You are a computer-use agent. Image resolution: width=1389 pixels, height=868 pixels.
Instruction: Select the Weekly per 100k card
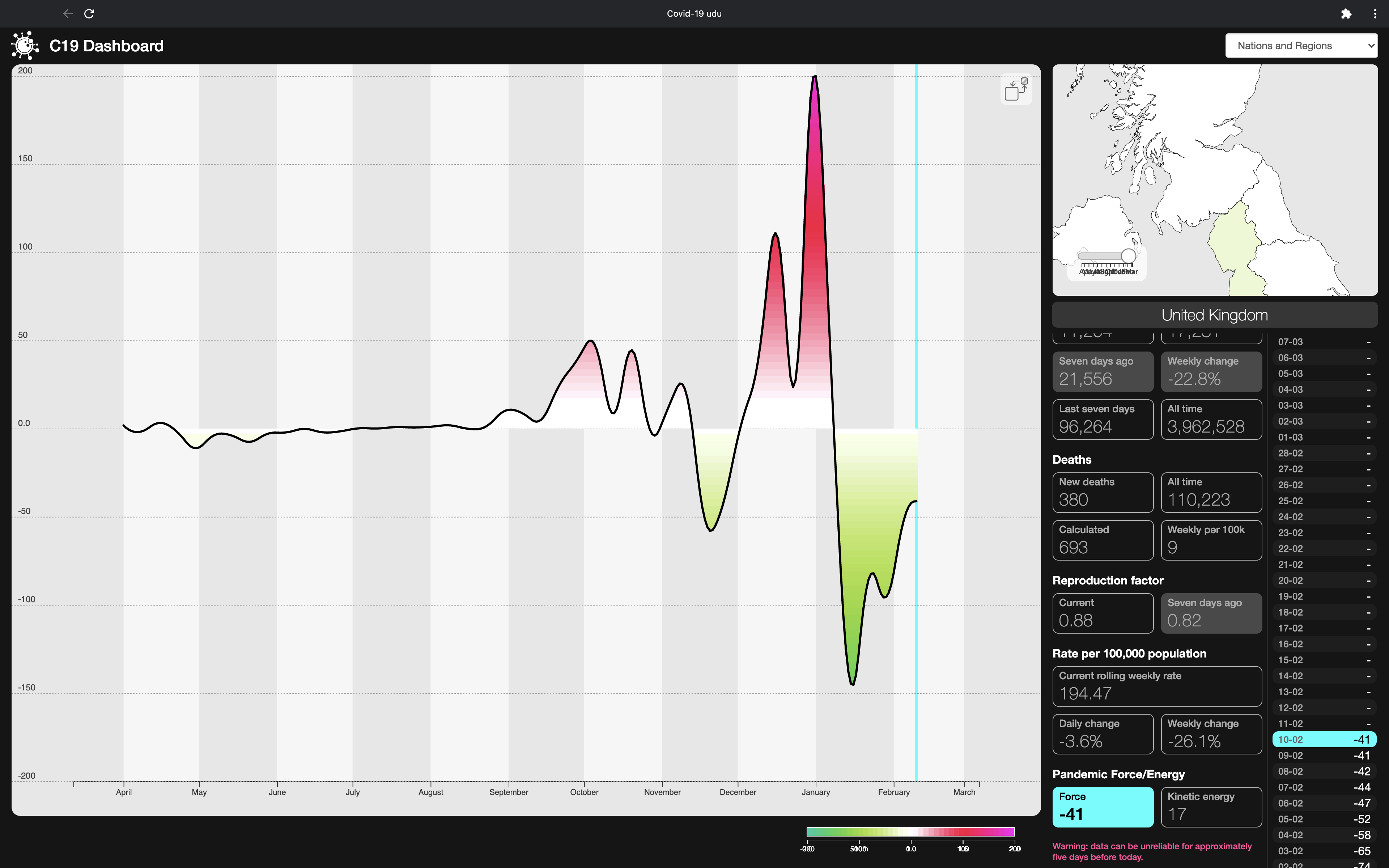pyautogui.click(x=1211, y=540)
